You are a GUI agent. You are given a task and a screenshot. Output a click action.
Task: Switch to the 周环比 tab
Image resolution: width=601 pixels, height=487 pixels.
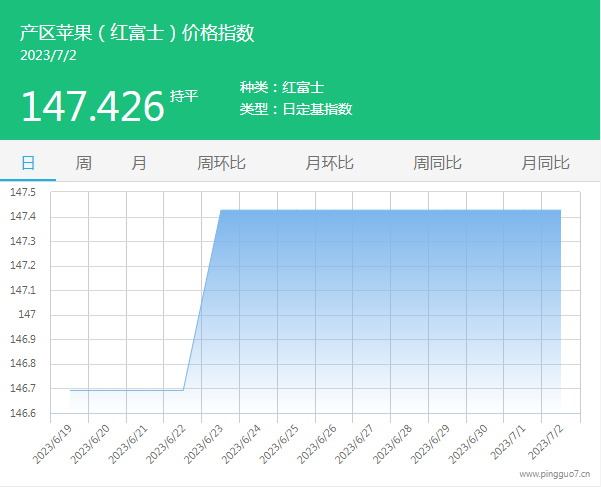(x=221, y=163)
